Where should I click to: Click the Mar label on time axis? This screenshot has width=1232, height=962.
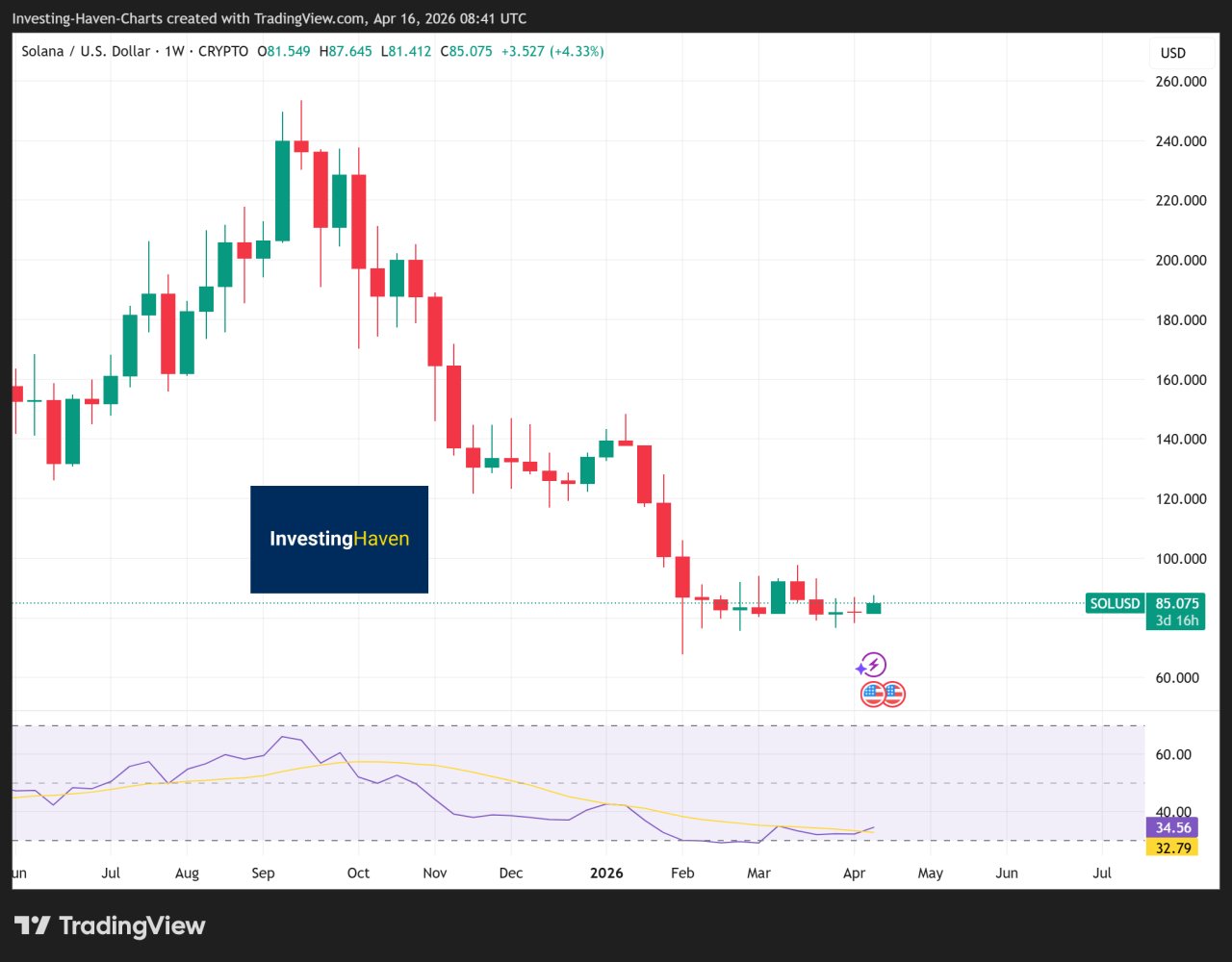pos(758,873)
